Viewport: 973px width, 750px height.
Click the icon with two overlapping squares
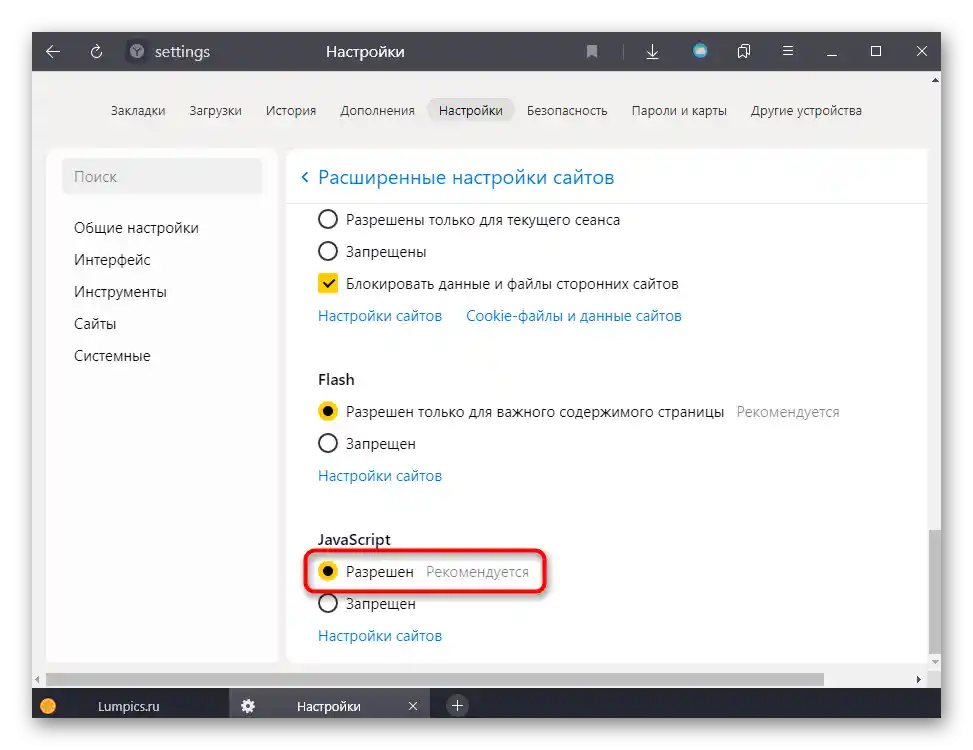[x=743, y=51]
